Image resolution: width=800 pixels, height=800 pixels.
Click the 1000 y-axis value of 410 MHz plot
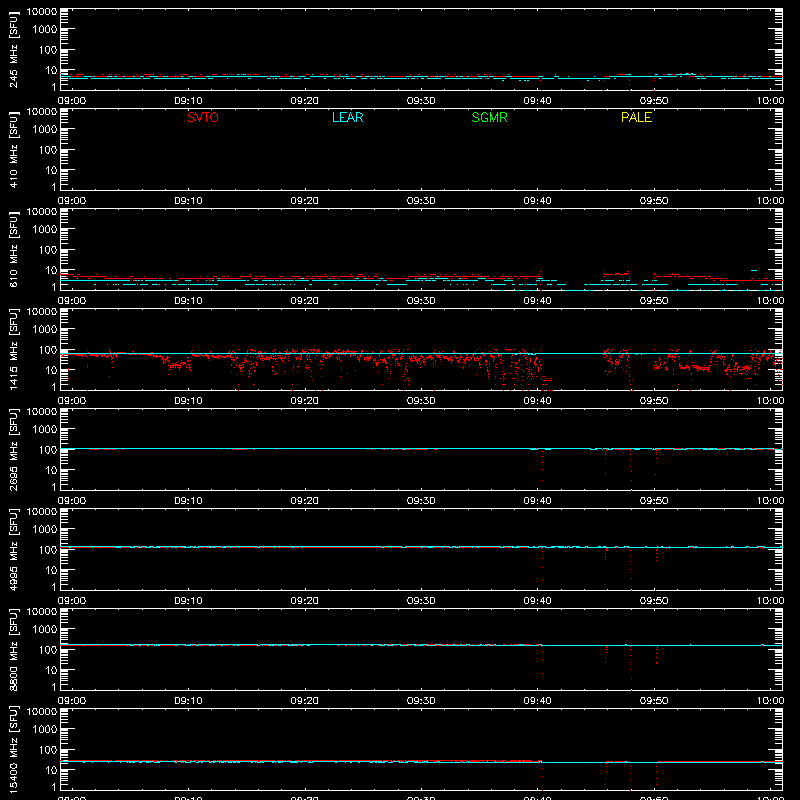(45, 129)
